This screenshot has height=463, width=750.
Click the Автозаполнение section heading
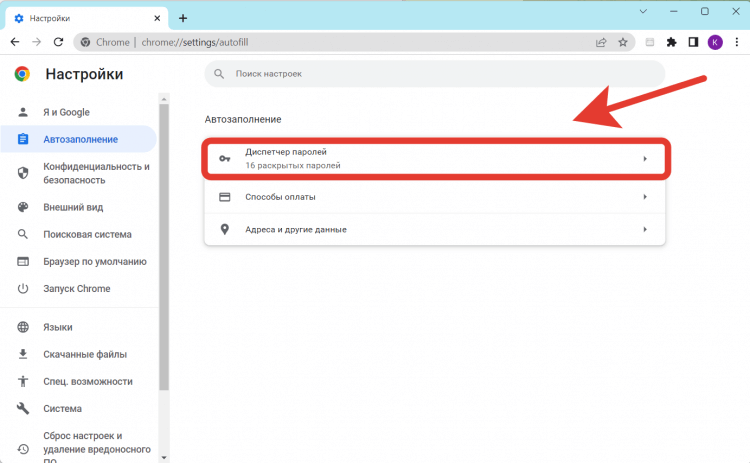pos(243,119)
